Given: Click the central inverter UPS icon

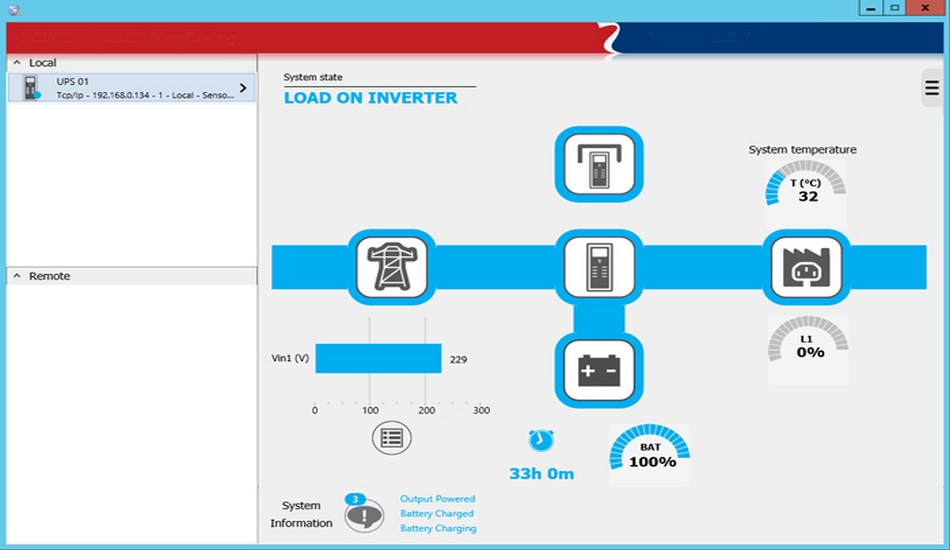Looking at the screenshot, I should pos(598,267).
